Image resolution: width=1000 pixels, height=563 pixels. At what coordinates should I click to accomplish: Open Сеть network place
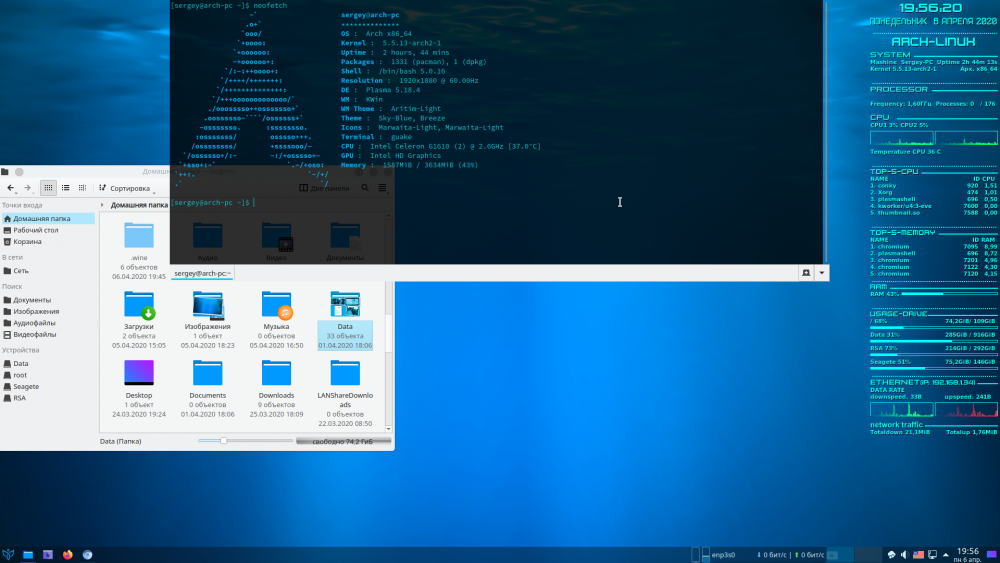point(48,271)
